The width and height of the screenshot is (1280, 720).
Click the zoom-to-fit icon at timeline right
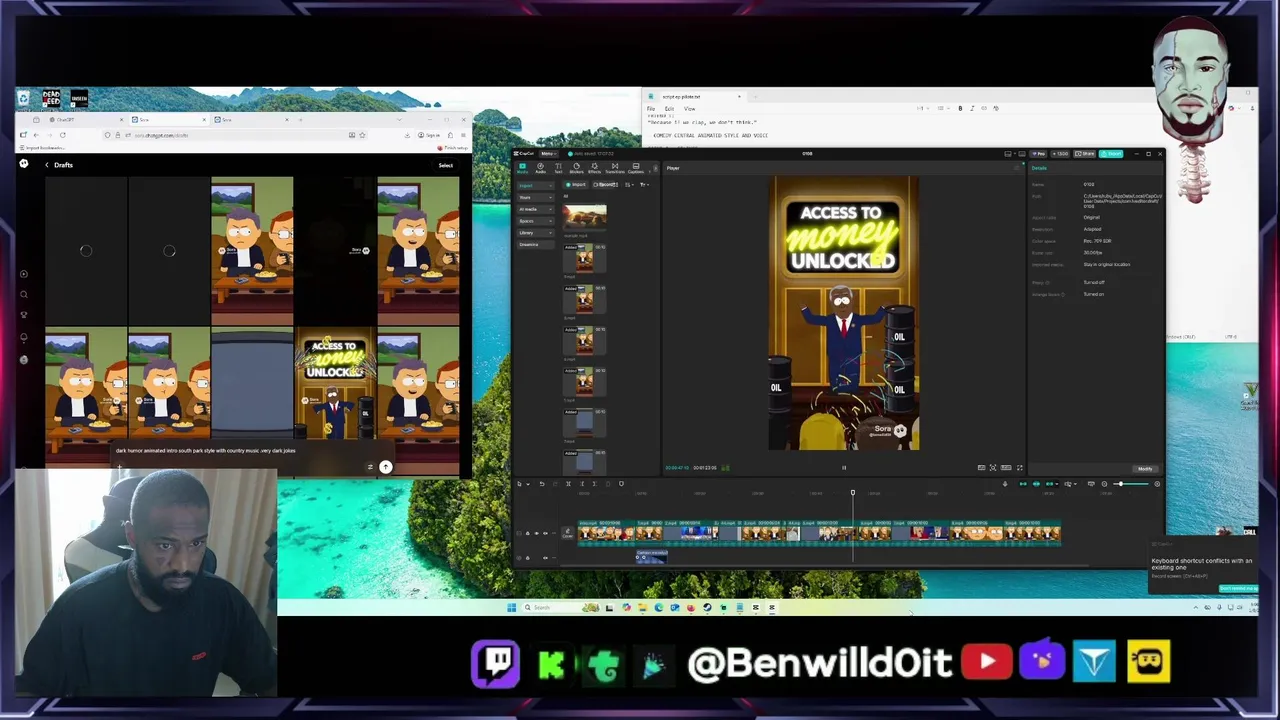[x=1157, y=484]
